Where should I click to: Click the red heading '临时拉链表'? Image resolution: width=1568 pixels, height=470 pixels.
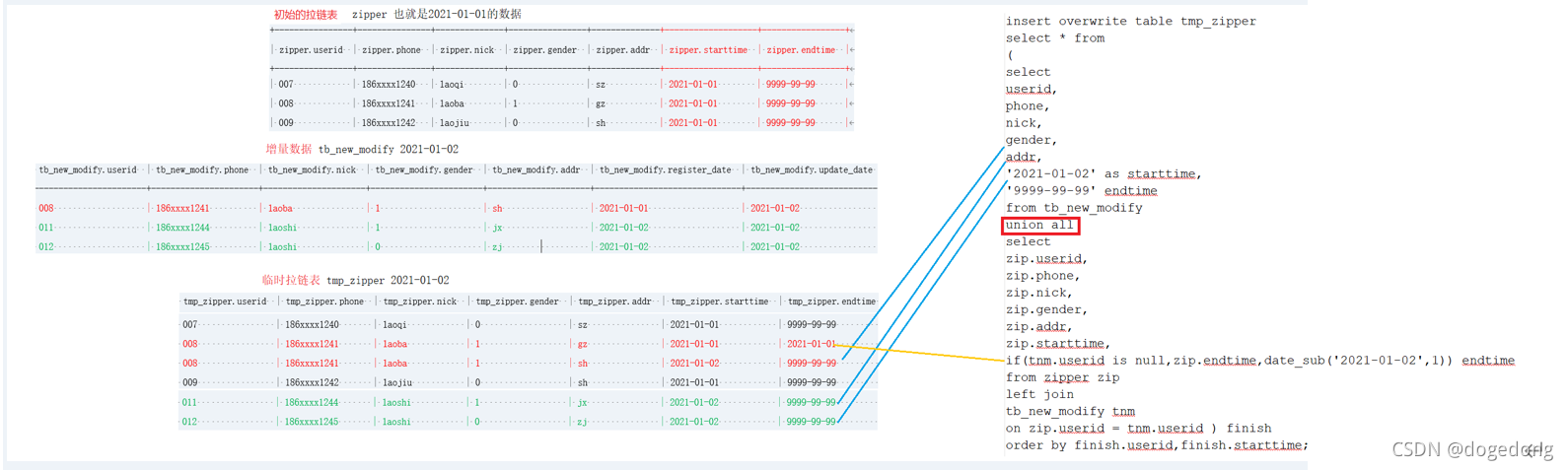291,281
